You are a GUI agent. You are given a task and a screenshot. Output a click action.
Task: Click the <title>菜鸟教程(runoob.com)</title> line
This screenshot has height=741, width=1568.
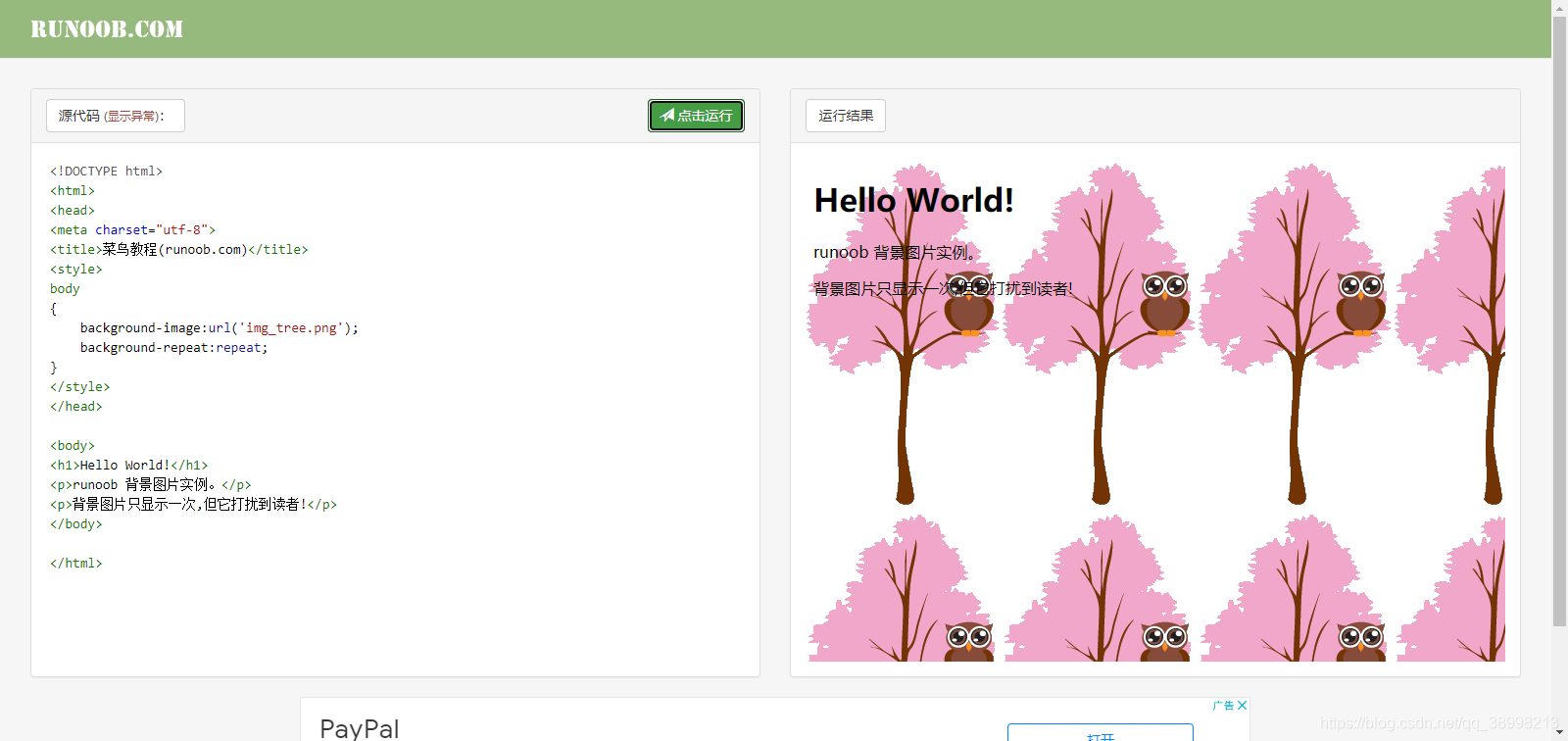[x=179, y=250]
